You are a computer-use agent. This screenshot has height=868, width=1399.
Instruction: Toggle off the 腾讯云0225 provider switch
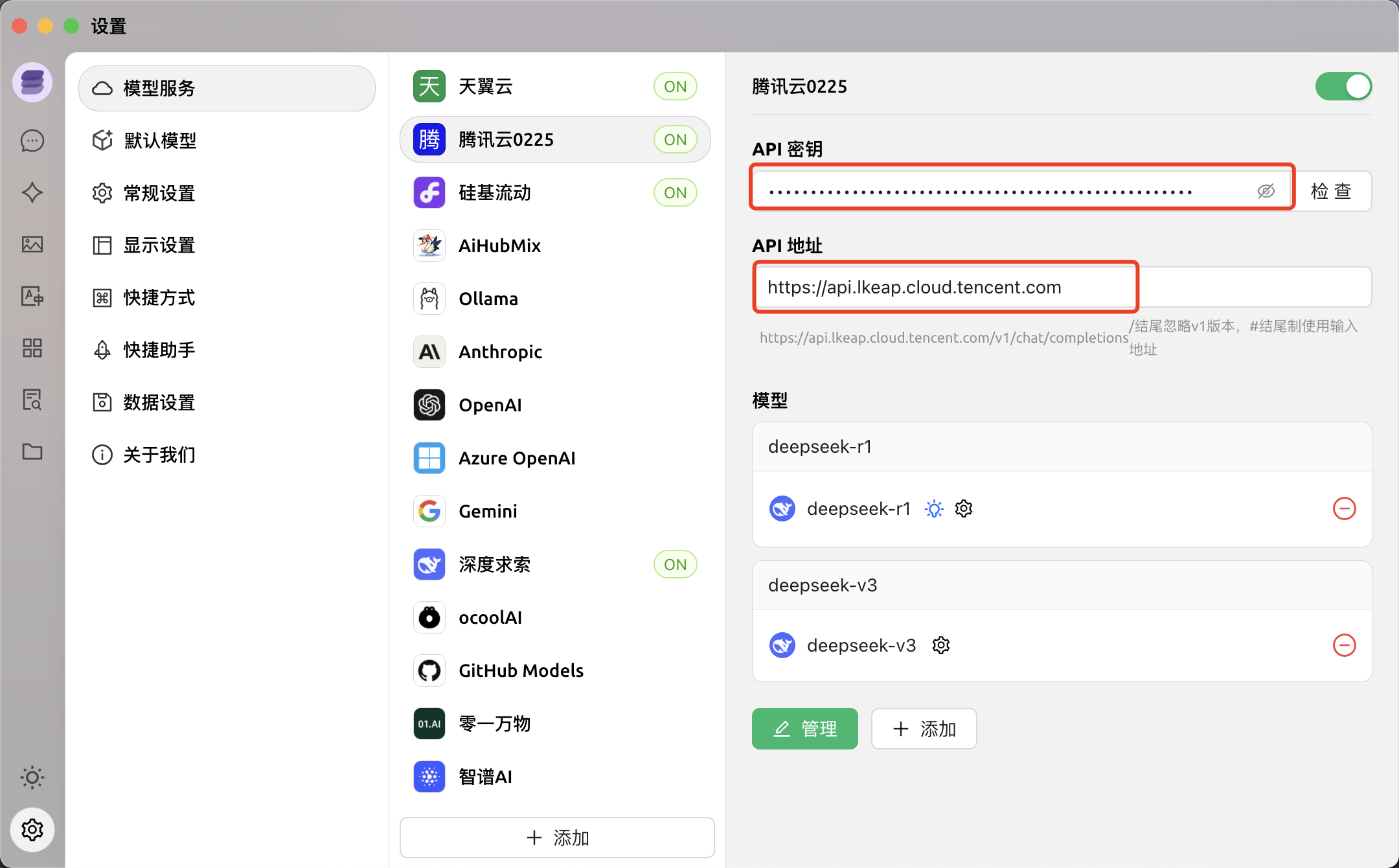tap(1343, 87)
